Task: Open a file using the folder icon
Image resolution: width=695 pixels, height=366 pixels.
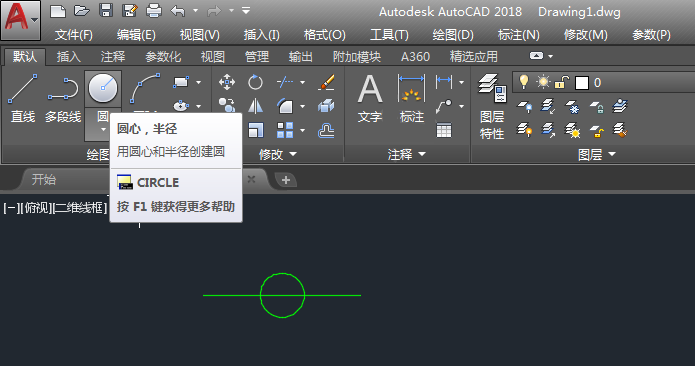Action: [x=82, y=11]
